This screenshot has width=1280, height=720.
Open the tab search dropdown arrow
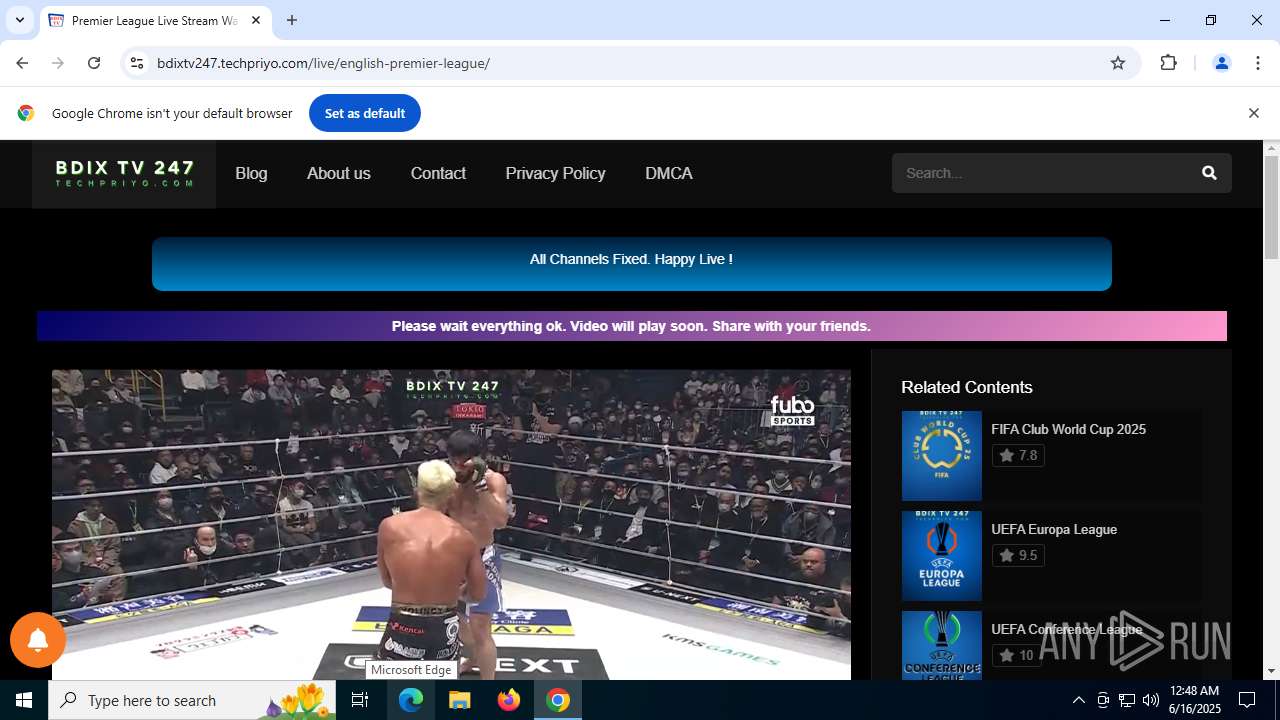coord(19,20)
